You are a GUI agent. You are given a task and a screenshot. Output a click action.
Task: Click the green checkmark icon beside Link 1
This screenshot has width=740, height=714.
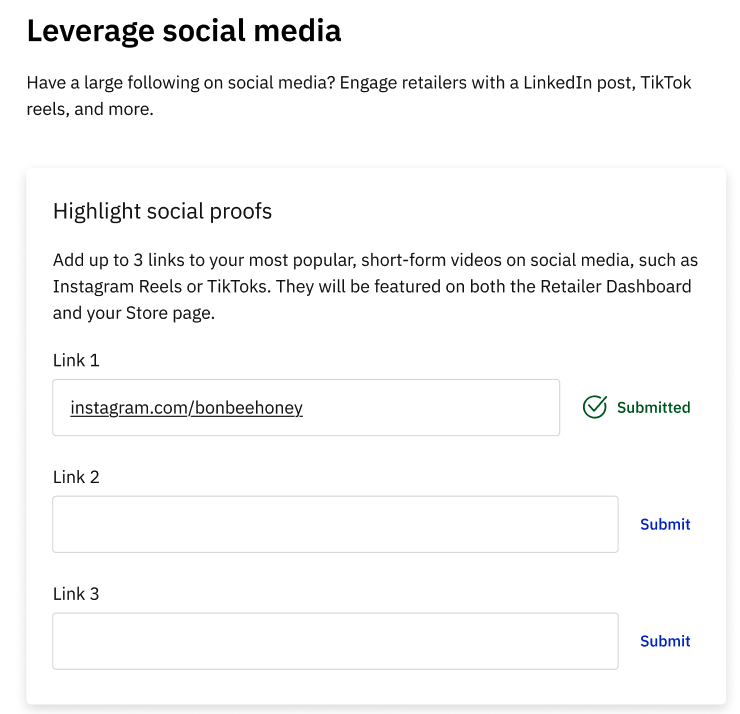point(595,407)
